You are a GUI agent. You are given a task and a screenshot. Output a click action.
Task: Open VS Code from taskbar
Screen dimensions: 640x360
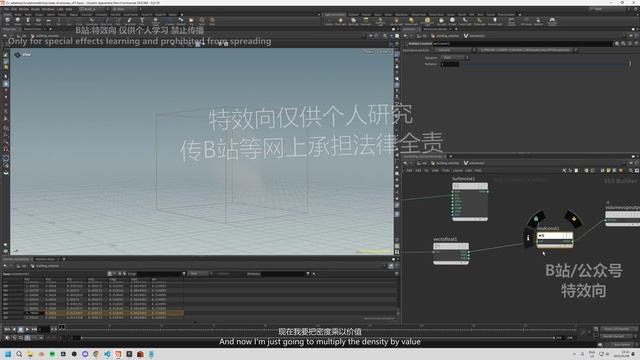coord(107,354)
